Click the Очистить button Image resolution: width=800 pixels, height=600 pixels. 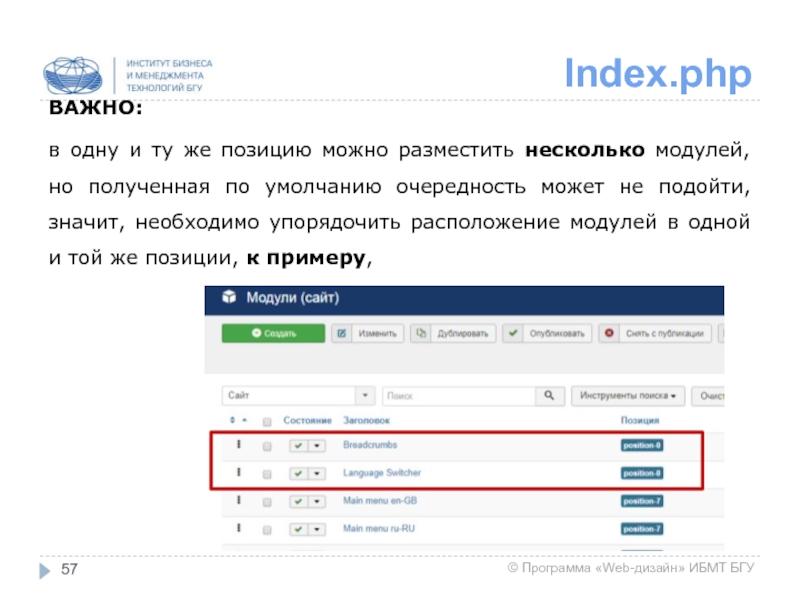click(708, 396)
